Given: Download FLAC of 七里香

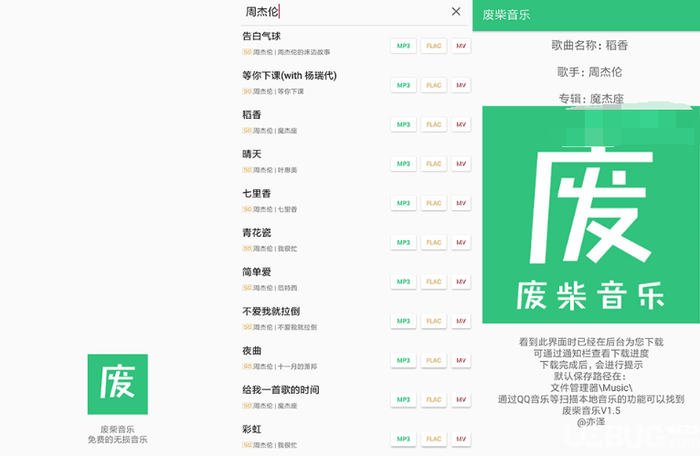Looking at the screenshot, I should click(433, 203).
